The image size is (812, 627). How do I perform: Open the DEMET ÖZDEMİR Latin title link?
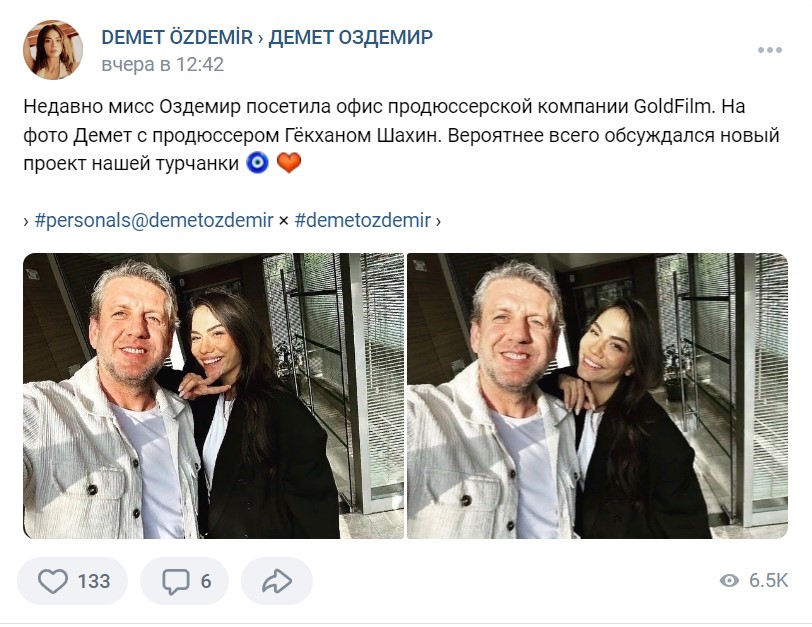pyautogui.click(x=177, y=37)
